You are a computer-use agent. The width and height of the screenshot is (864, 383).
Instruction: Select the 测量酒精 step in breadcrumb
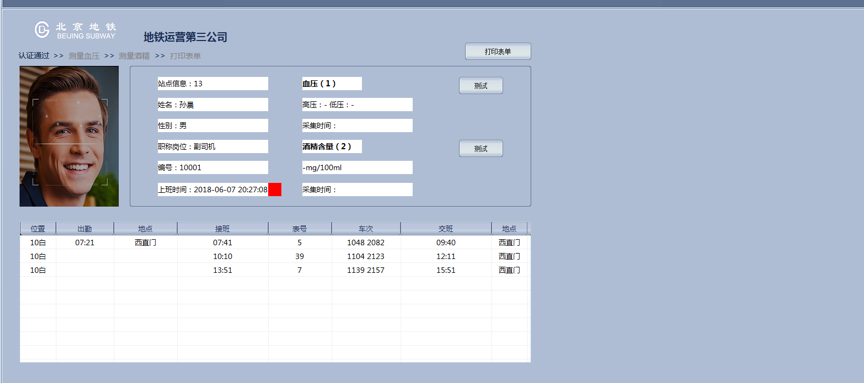(x=134, y=56)
